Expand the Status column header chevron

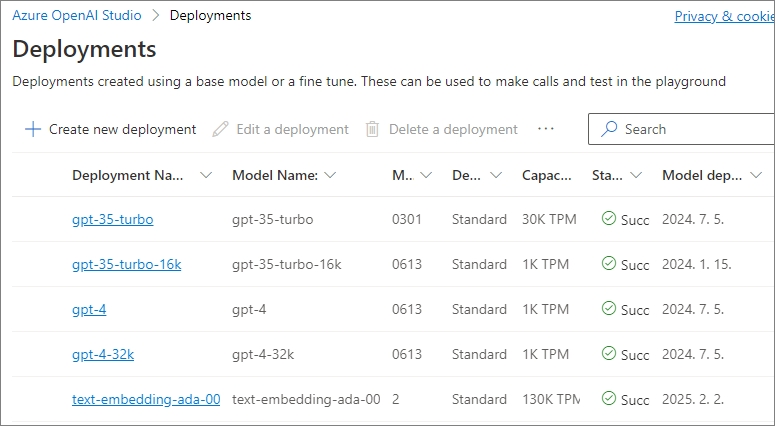635,175
